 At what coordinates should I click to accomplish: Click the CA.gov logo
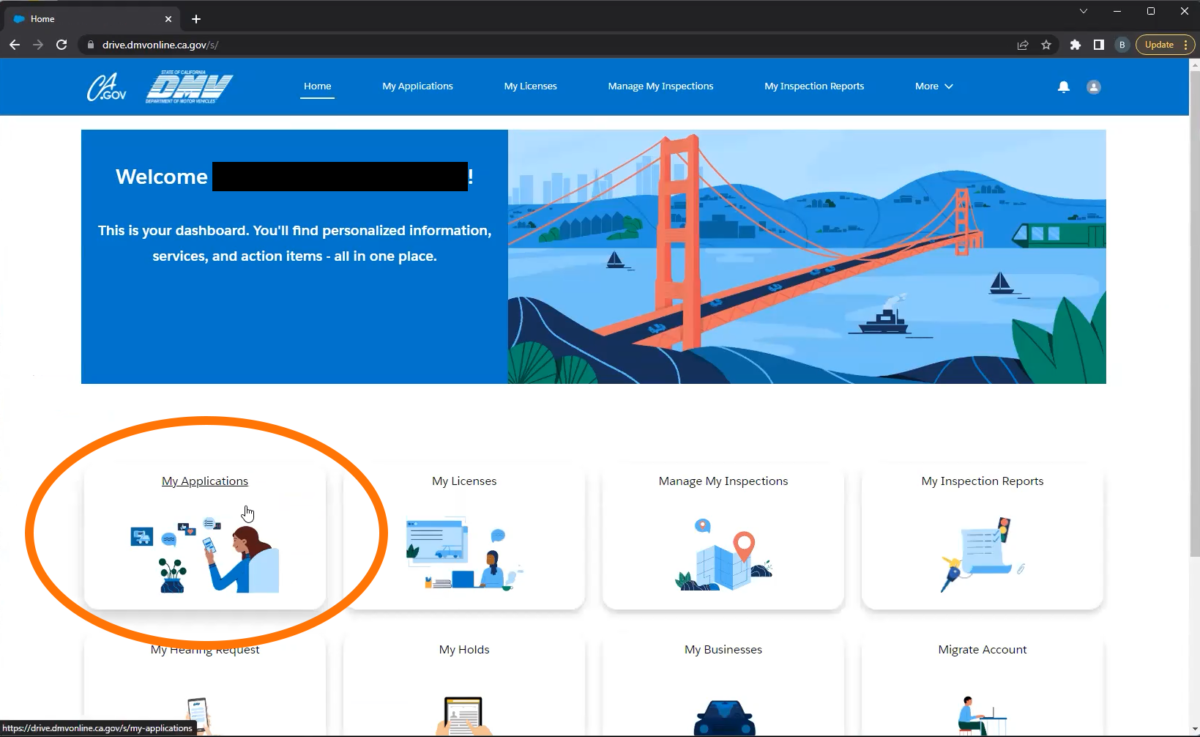pos(106,86)
